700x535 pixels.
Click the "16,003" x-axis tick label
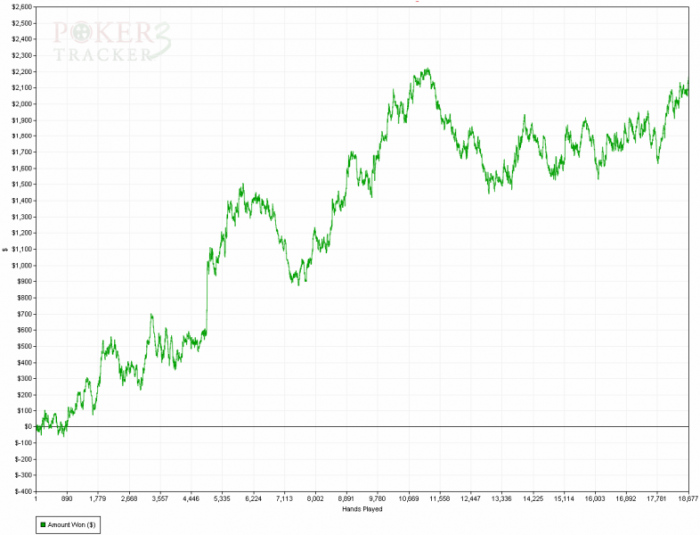click(595, 498)
